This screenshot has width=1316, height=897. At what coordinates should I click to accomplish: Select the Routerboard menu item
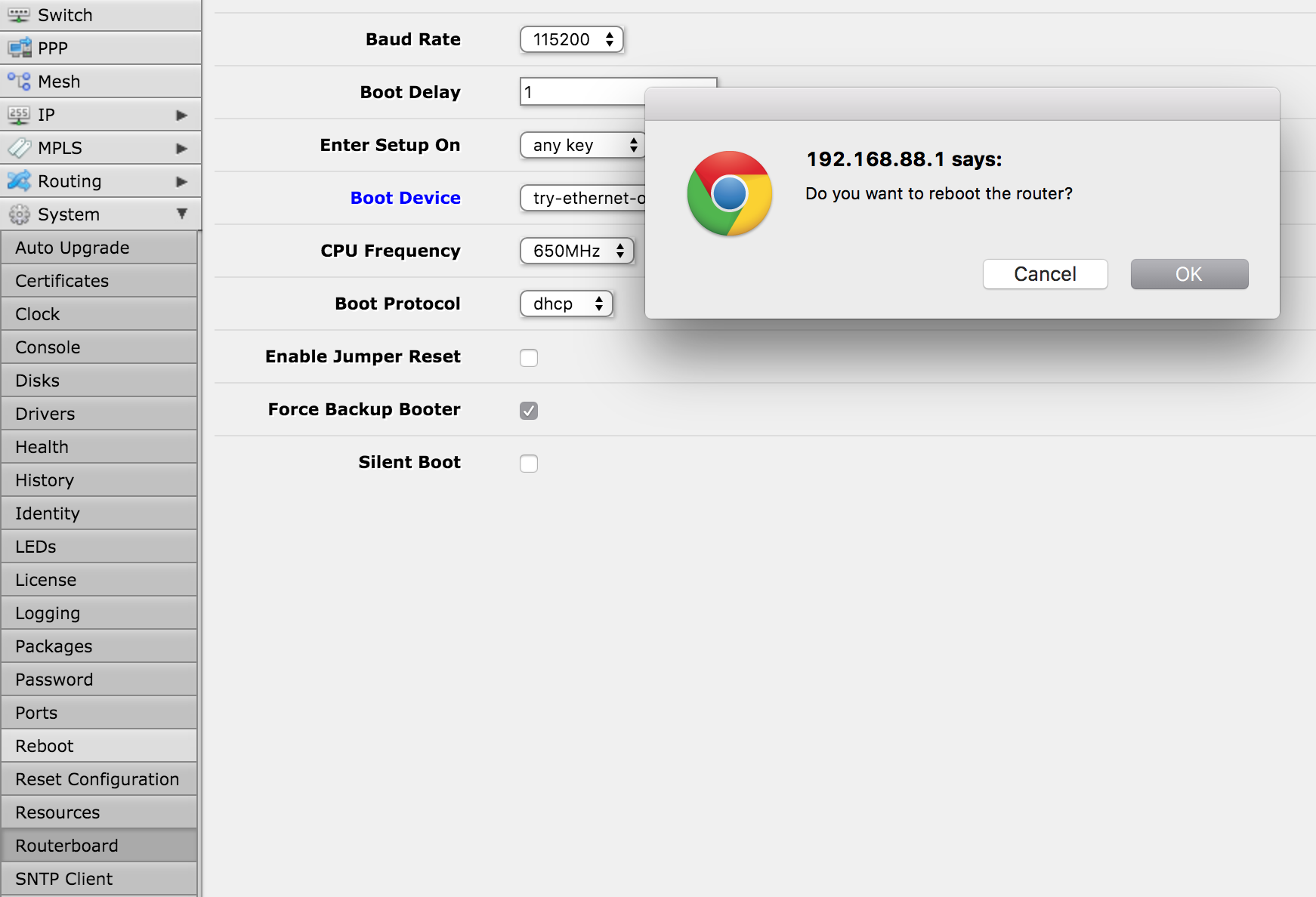pyautogui.click(x=99, y=846)
